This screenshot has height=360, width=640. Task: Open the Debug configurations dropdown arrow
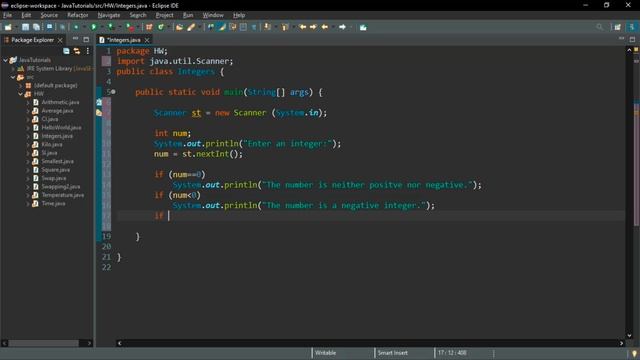(x=83, y=27)
